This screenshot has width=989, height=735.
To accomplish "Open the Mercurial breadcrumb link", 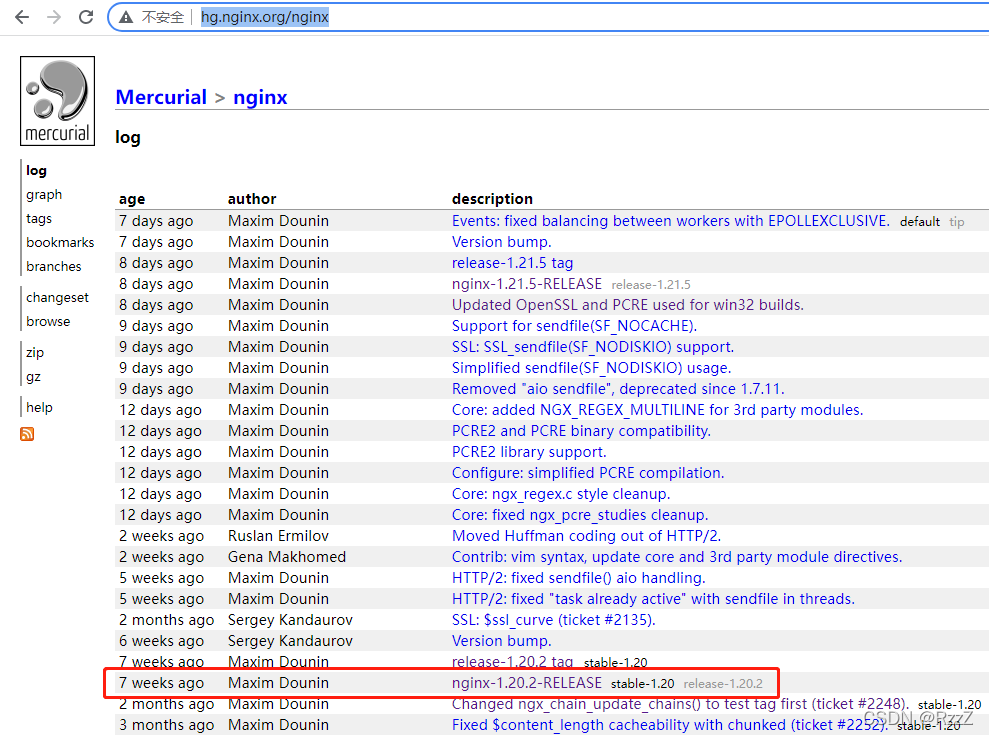I will click(x=161, y=97).
